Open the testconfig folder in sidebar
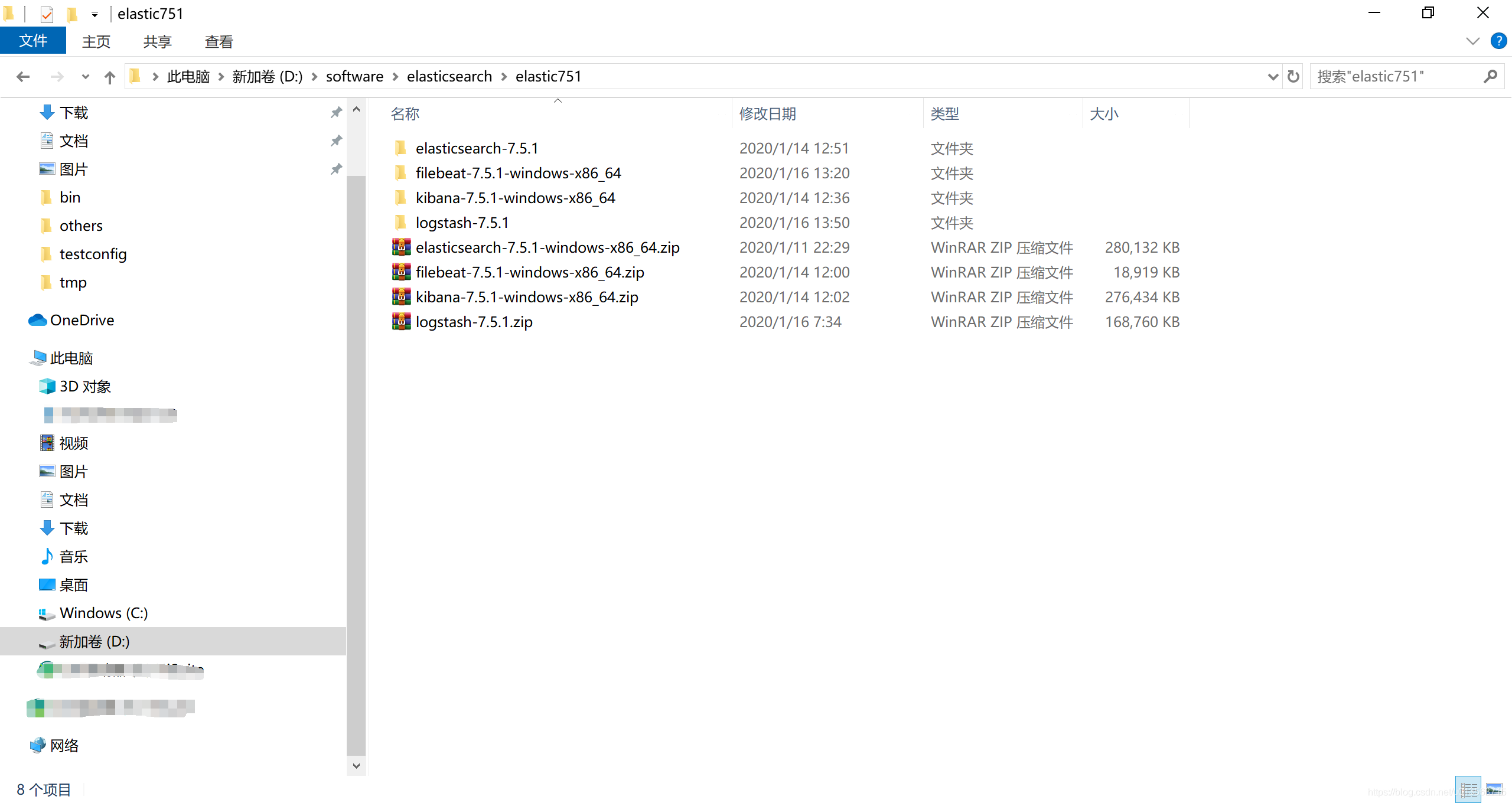The width and height of the screenshot is (1512, 803). click(93, 254)
